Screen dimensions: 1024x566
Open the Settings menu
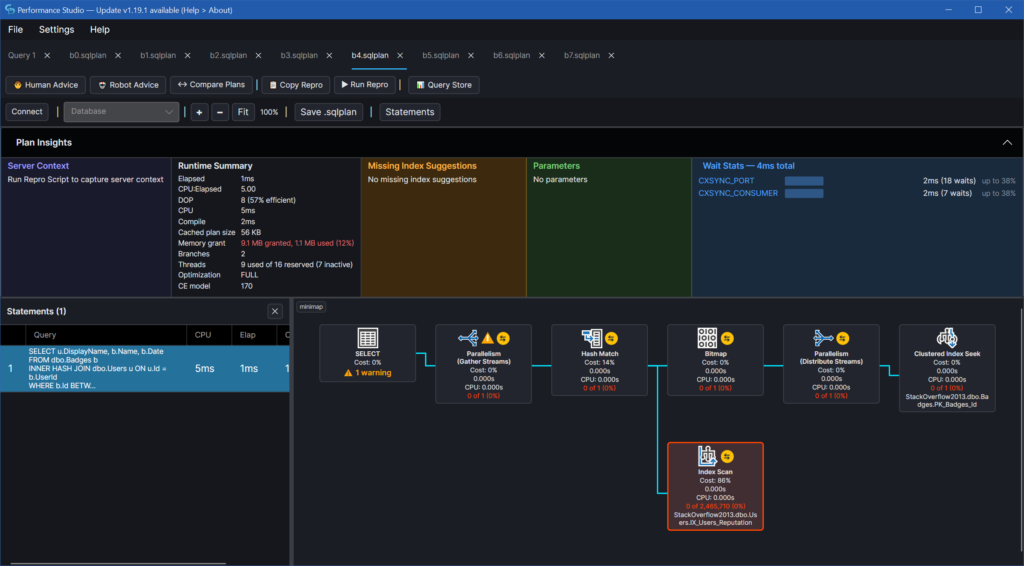[x=56, y=29]
